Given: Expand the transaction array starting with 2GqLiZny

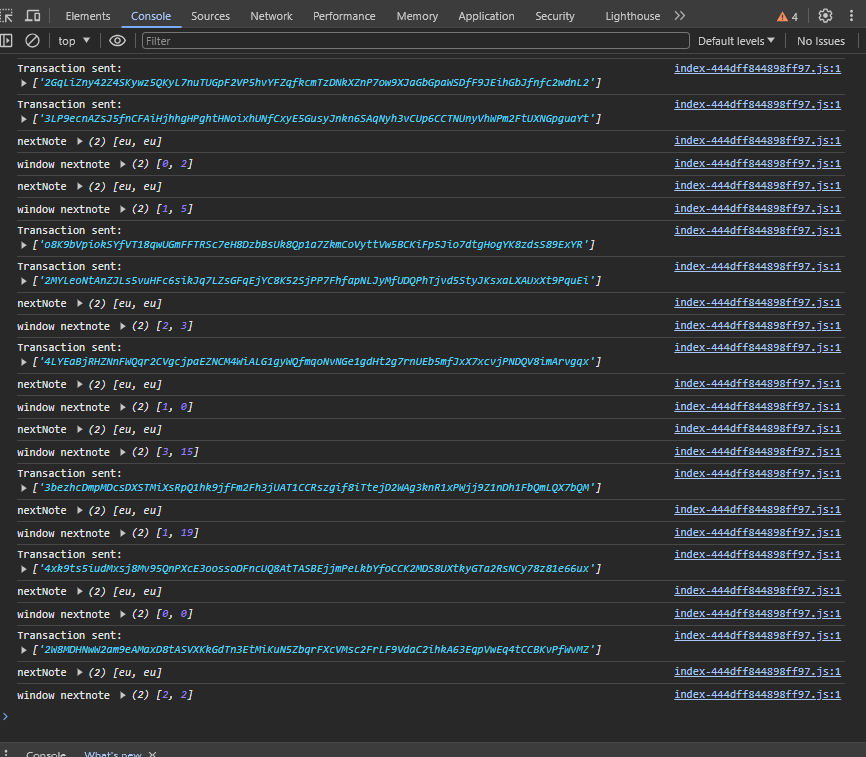Looking at the screenshot, I should click(x=24, y=83).
